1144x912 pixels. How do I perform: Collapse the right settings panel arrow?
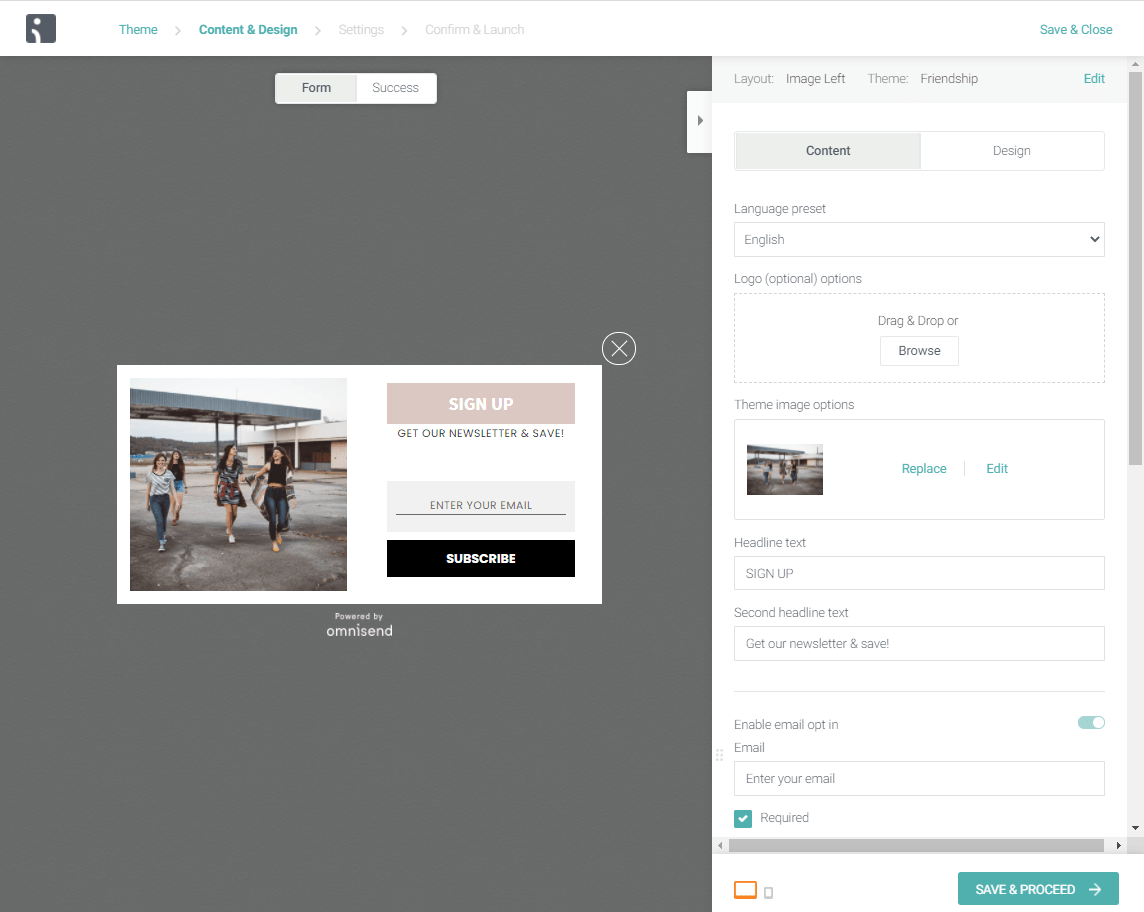pos(700,121)
